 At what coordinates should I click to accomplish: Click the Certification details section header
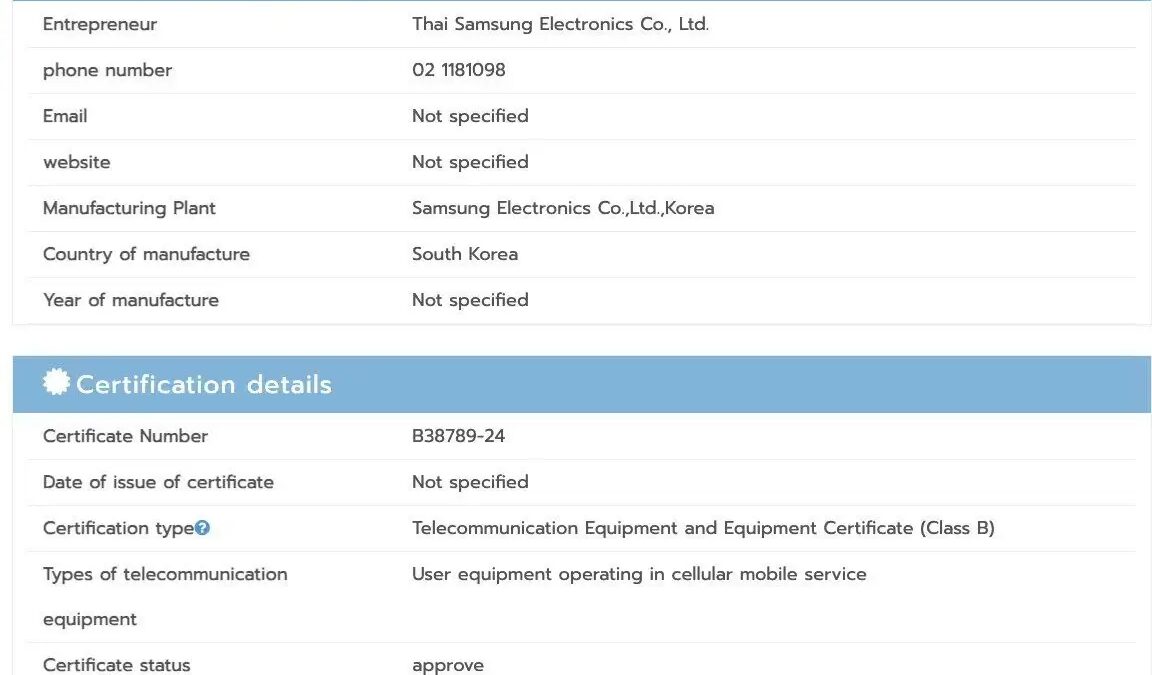pyautogui.click(x=203, y=385)
